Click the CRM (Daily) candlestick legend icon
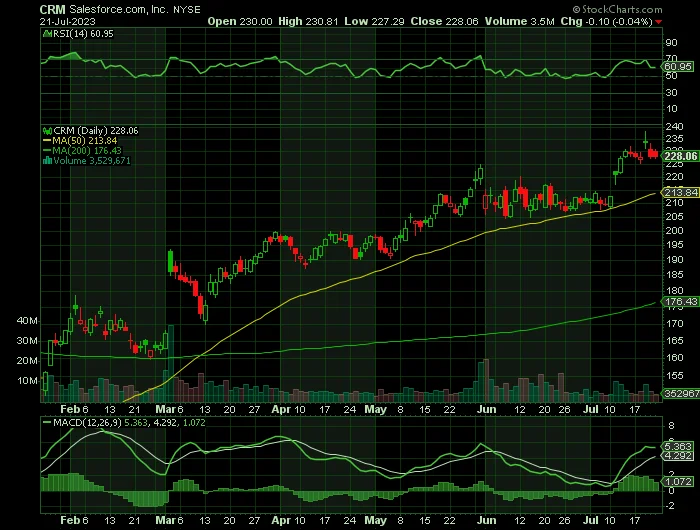This screenshot has width=700, height=530. point(45,129)
